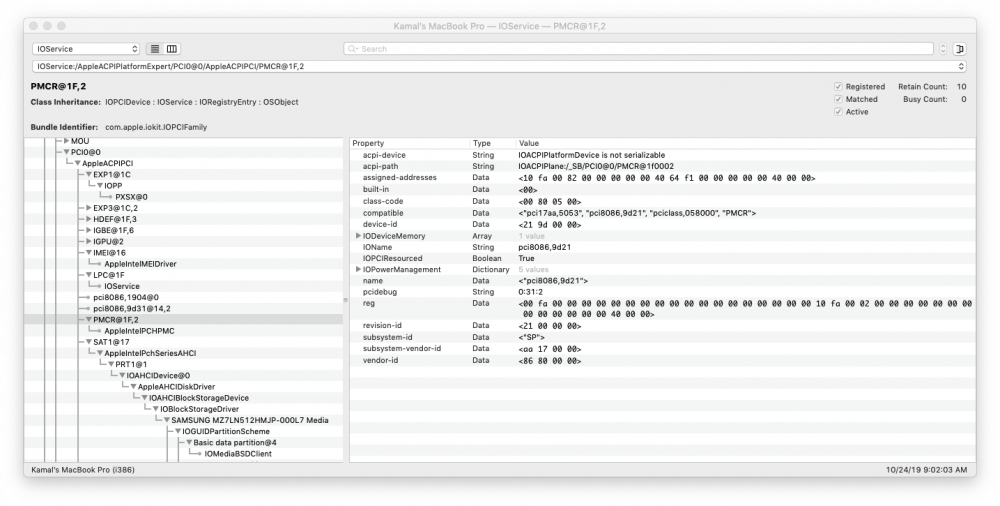The width and height of the screenshot is (1000, 506).
Task: Select AppleIntelPCHPMC tree item
Action: click(139, 331)
